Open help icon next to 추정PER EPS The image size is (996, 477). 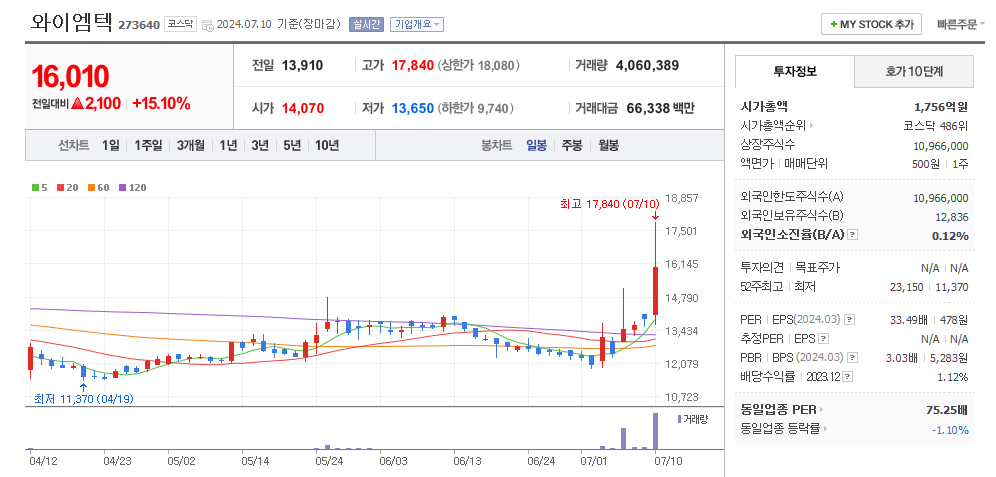[x=824, y=339]
